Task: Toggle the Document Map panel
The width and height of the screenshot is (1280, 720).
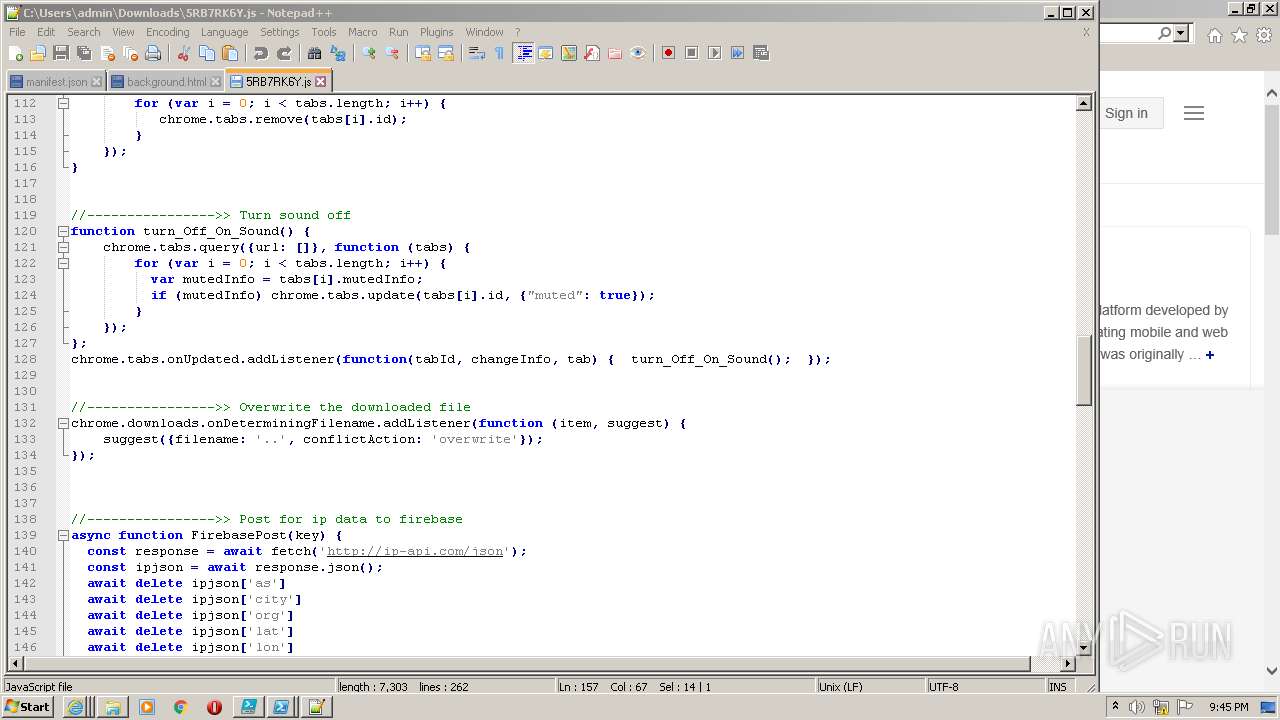Action: [x=569, y=53]
